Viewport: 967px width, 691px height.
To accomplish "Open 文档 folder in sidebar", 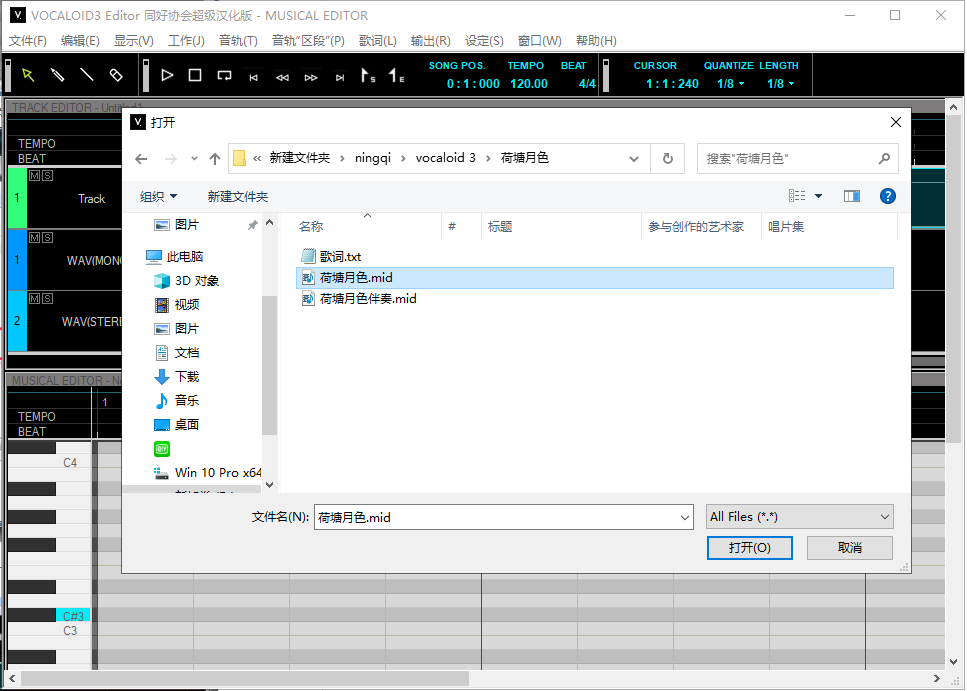I will (x=177, y=353).
